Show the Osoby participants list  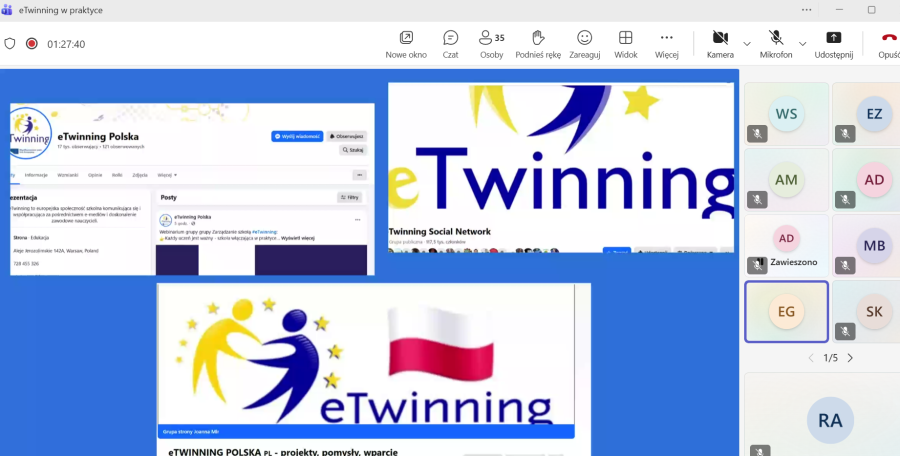tap(491, 38)
